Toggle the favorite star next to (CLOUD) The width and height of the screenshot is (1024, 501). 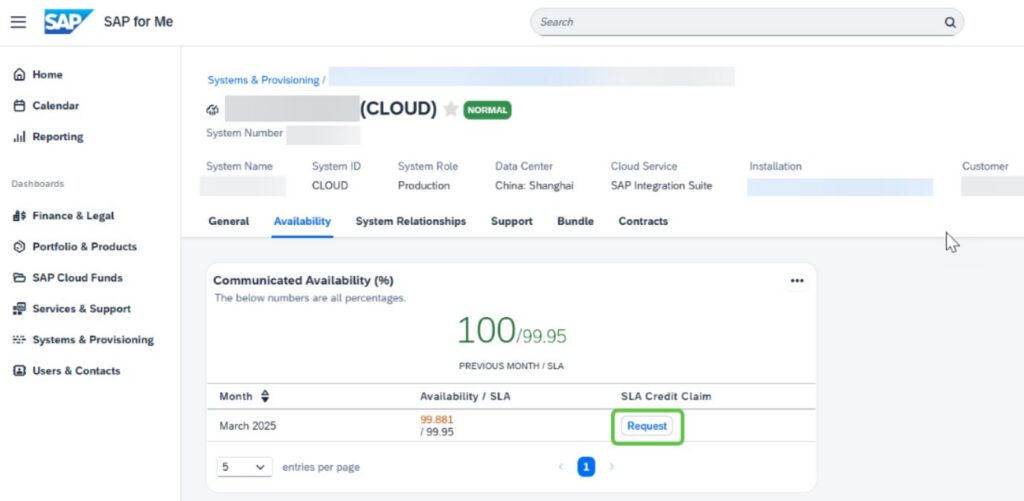(x=451, y=109)
